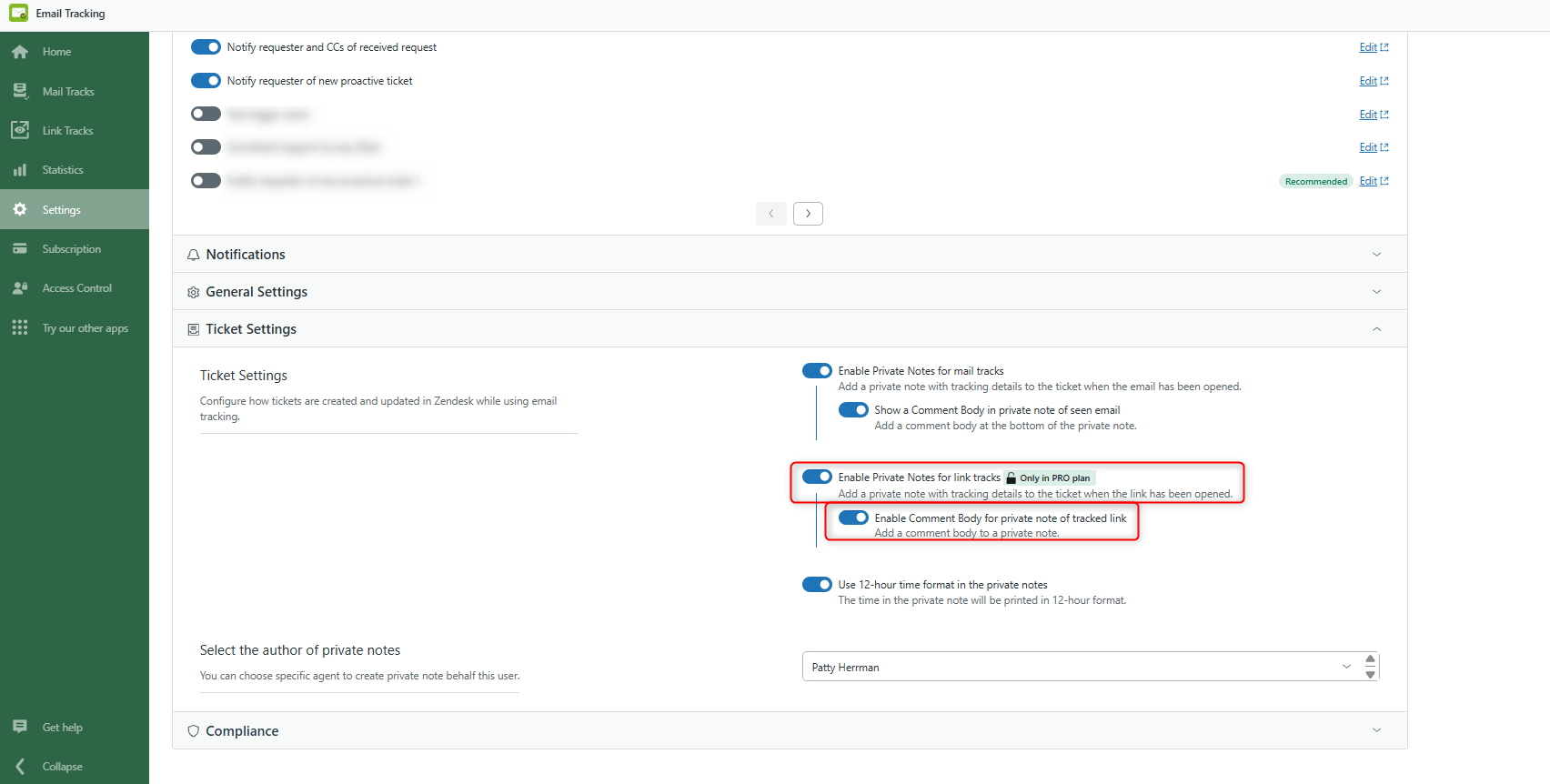The height and width of the screenshot is (784, 1550).
Task: Toggle Enable Private Notes for link tracks
Action: coord(817,477)
